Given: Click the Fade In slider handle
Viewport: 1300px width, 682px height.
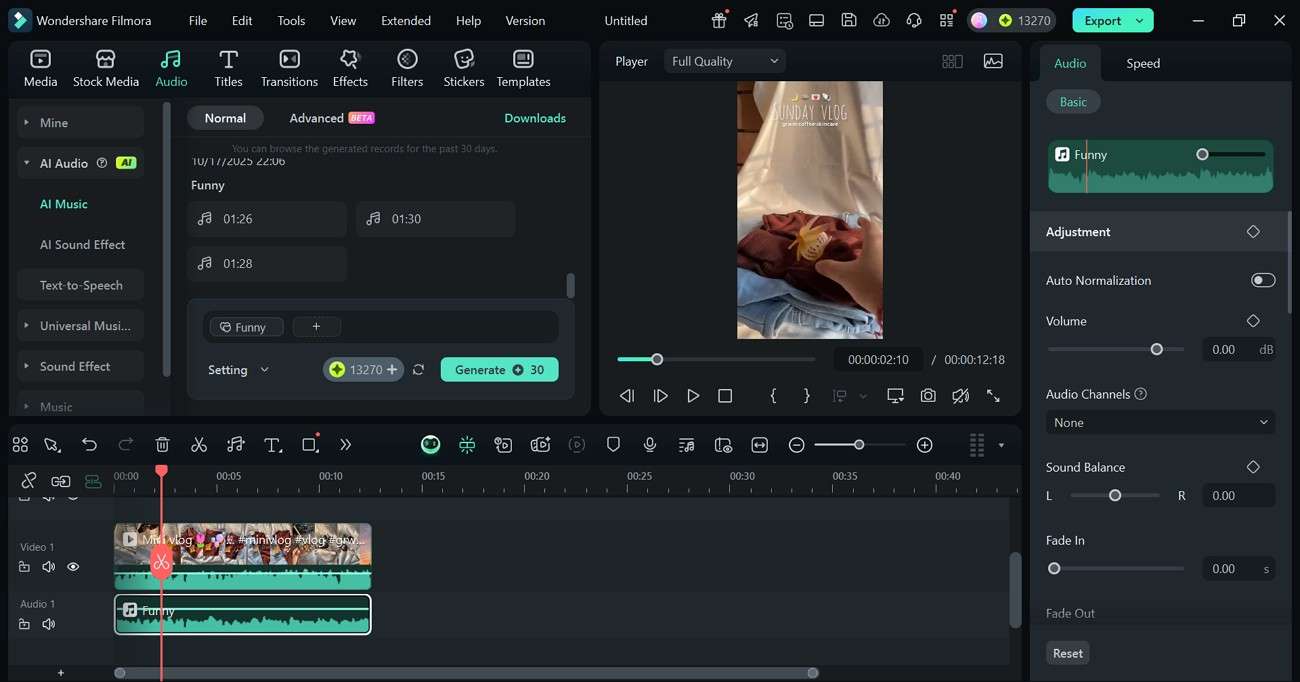Looking at the screenshot, I should (x=1054, y=568).
